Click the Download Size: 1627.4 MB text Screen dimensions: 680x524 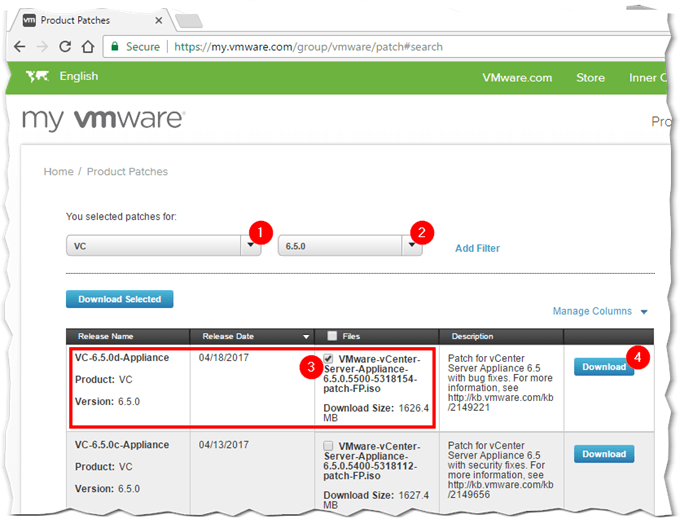click(x=376, y=500)
